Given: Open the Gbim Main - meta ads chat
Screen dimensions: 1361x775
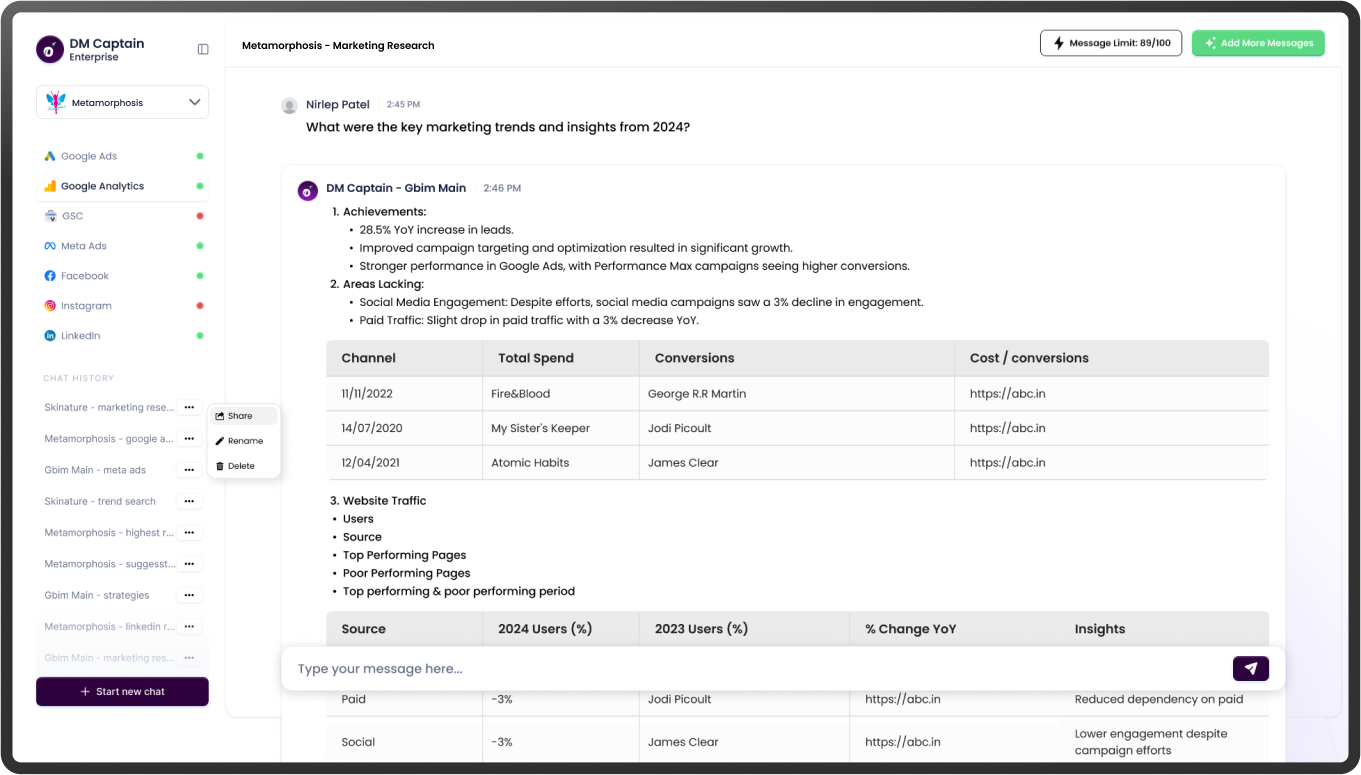Looking at the screenshot, I should click(x=95, y=470).
